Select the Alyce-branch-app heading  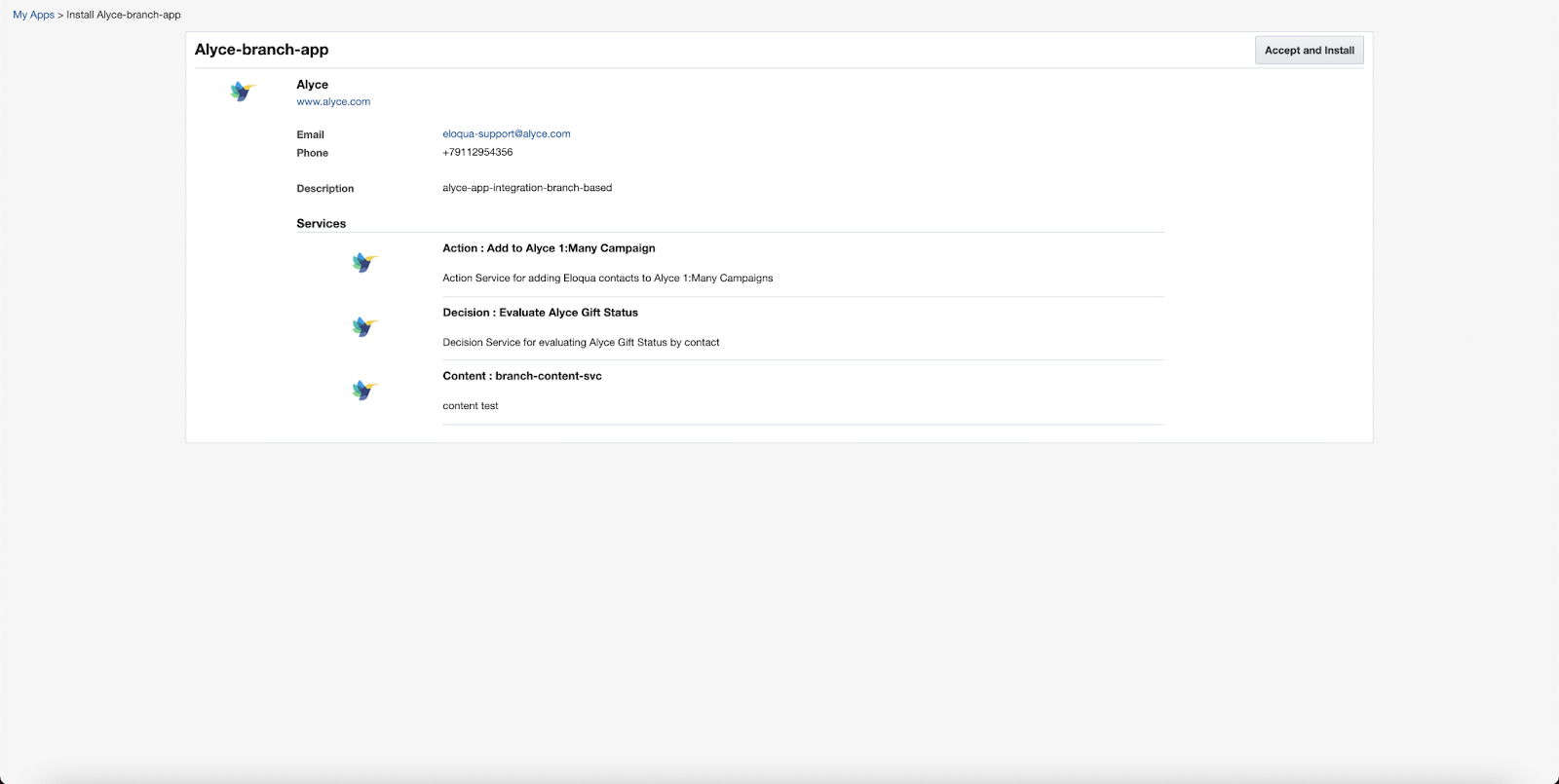coord(261,50)
